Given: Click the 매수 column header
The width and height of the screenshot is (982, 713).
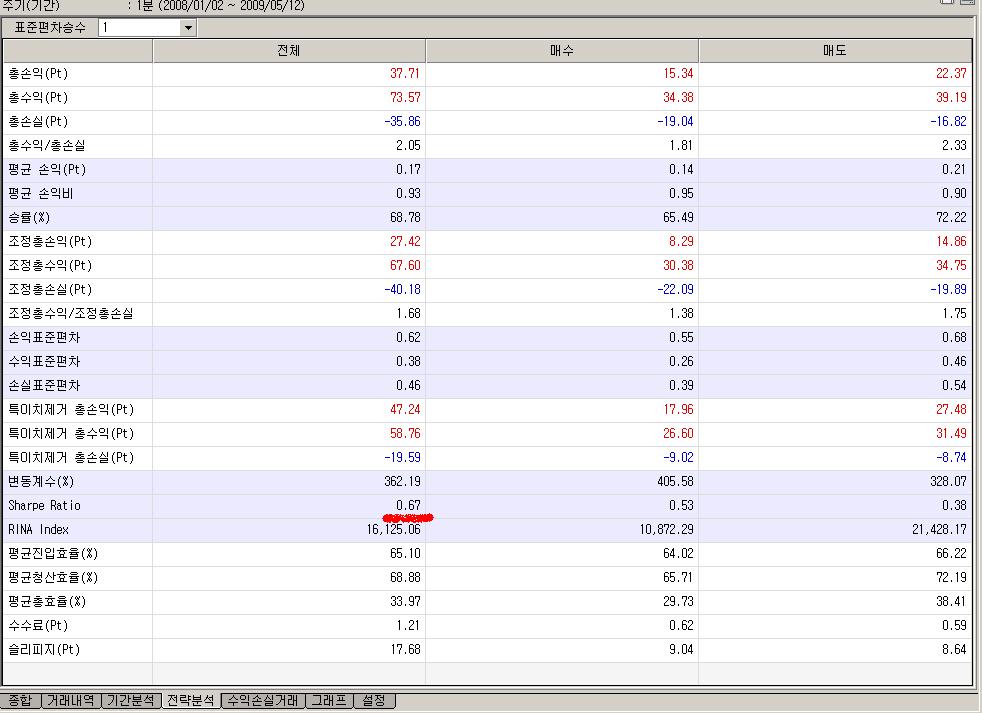Looking at the screenshot, I should tap(561, 51).
